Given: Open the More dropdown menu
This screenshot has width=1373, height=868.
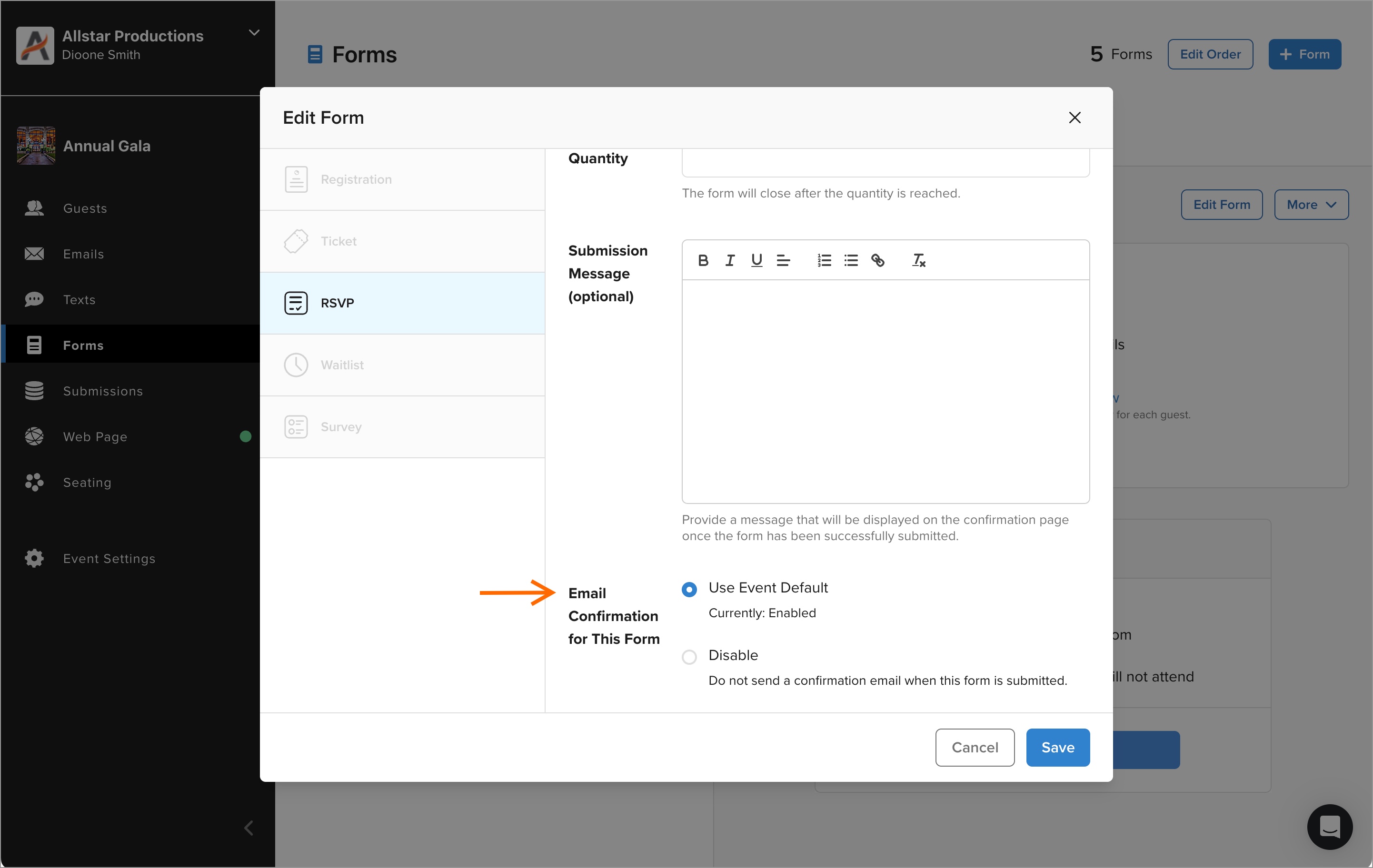Looking at the screenshot, I should pos(1311,205).
